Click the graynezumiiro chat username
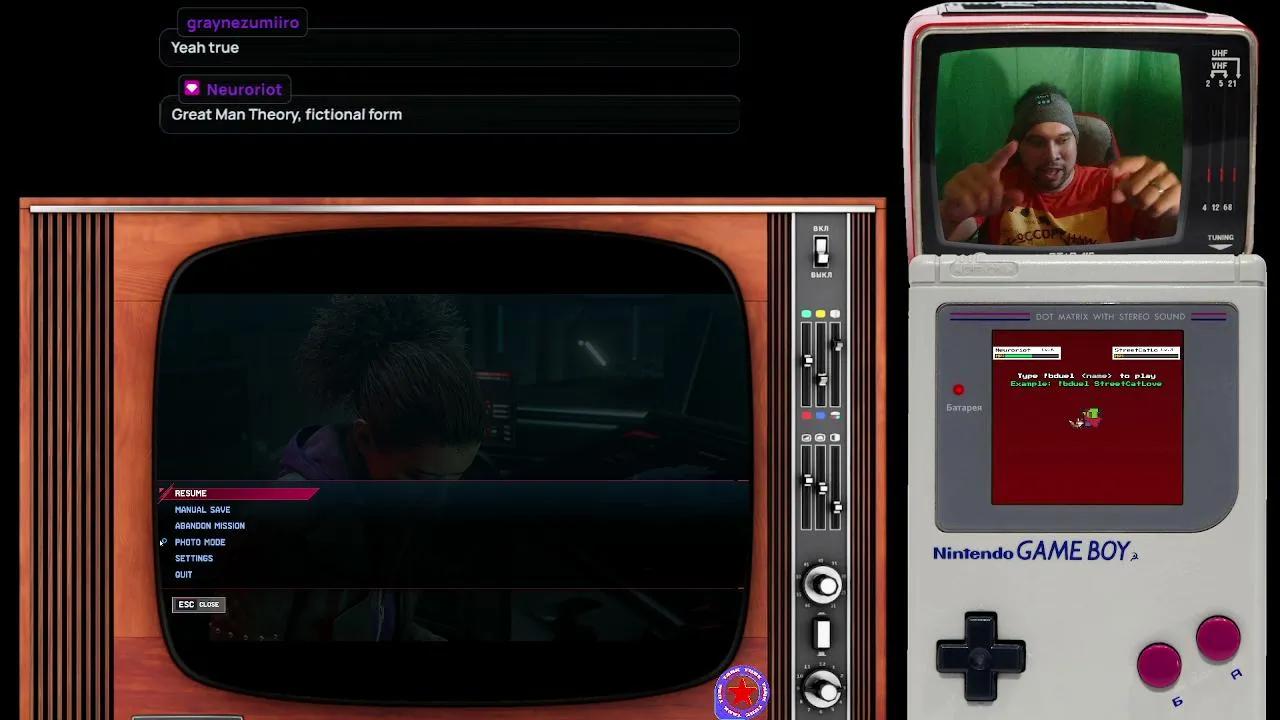The height and width of the screenshot is (720, 1280). pos(243,22)
